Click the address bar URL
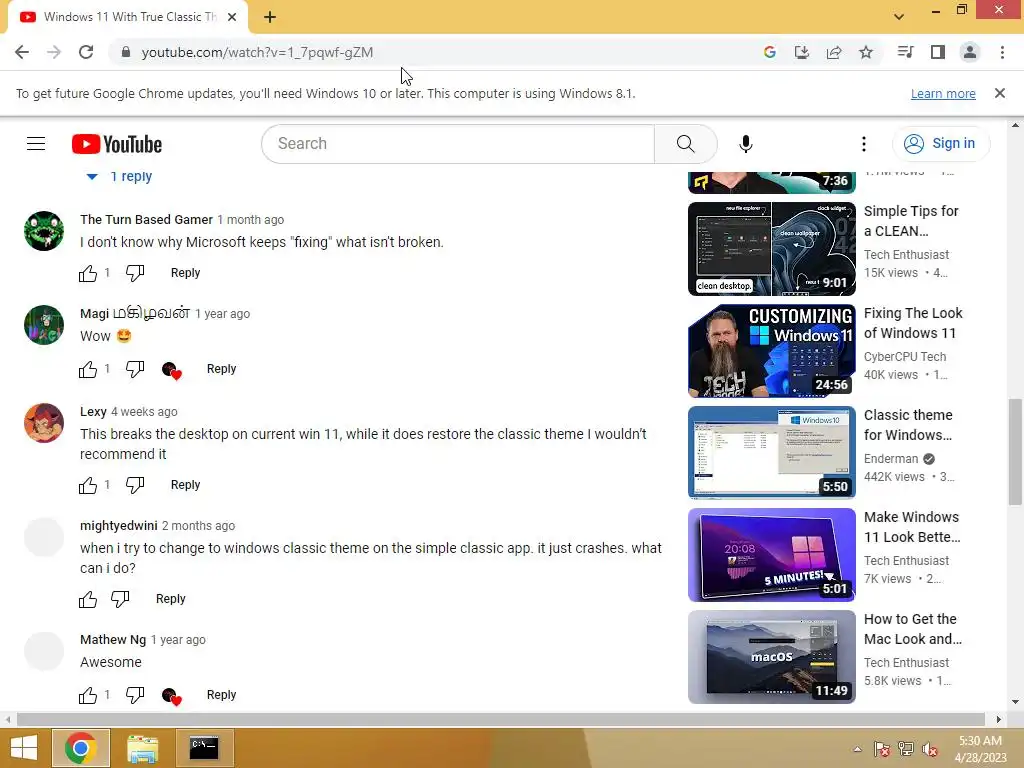Image resolution: width=1024 pixels, height=768 pixels. tap(257, 52)
